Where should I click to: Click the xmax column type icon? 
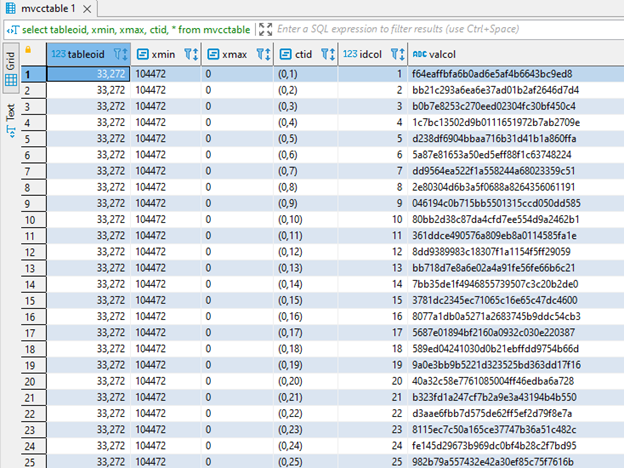pyautogui.click(x=213, y=54)
